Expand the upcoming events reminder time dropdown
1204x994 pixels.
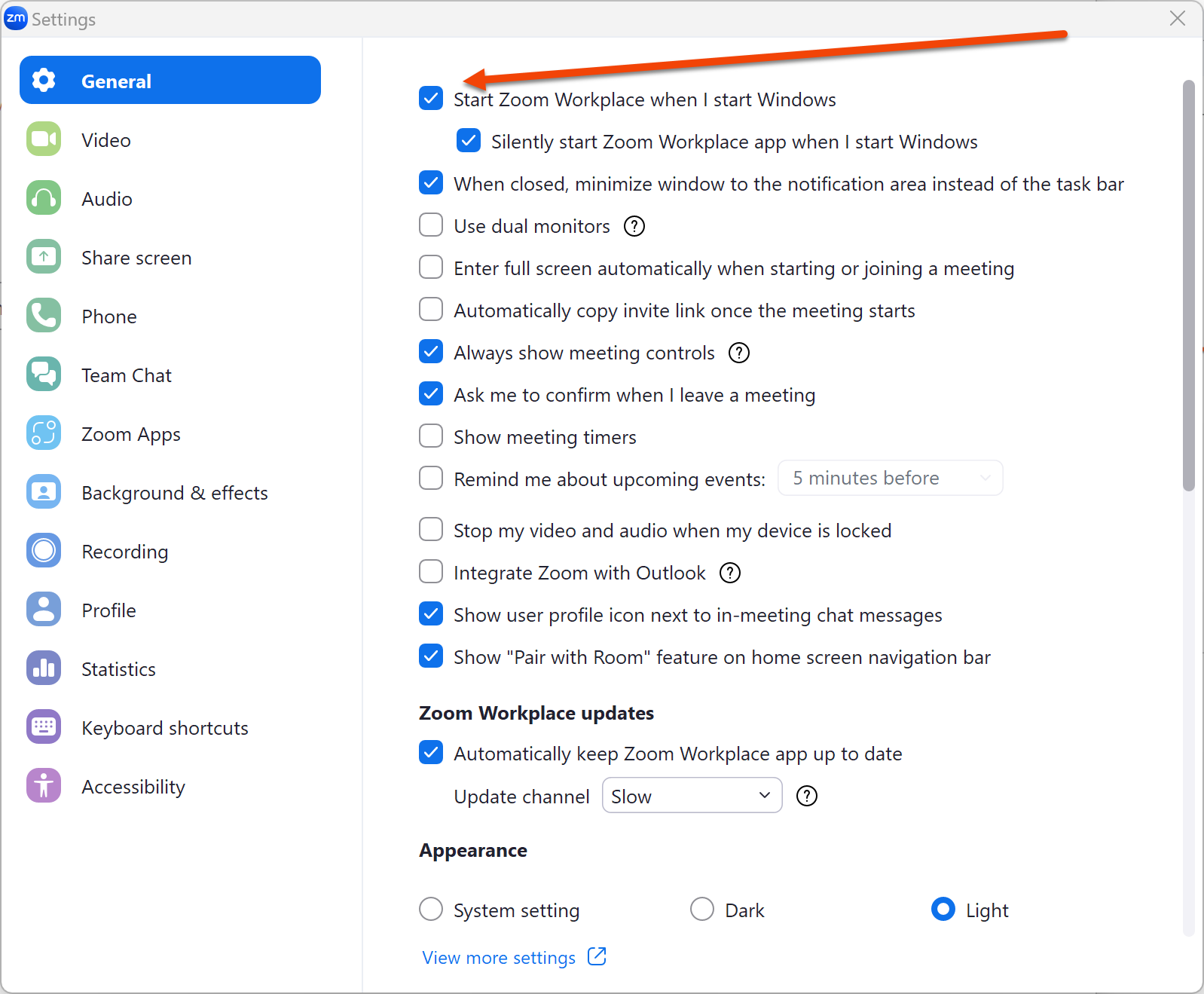click(890, 477)
